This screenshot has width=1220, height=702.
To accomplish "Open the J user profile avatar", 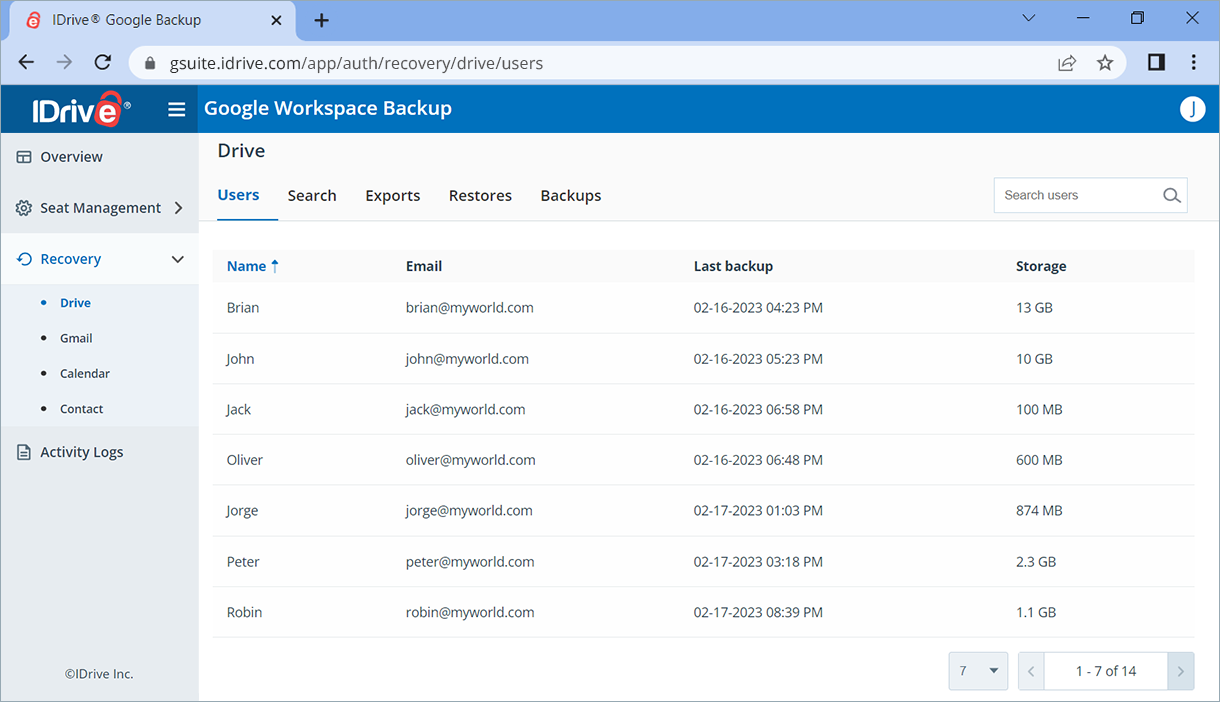I will (1192, 109).
